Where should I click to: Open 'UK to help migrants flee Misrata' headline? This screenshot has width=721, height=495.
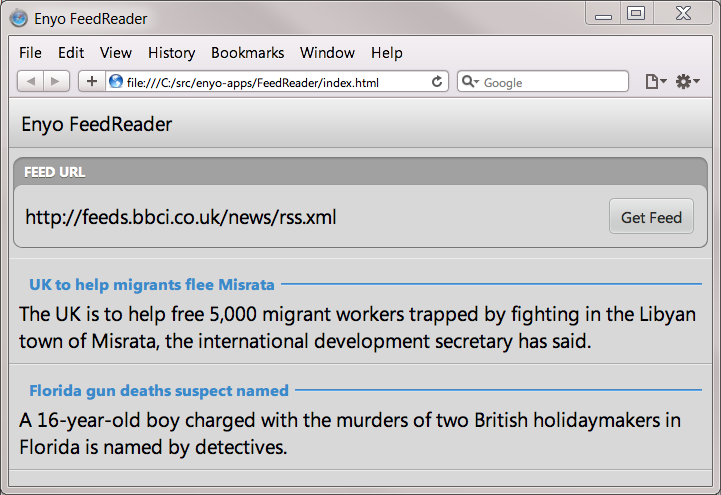151,284
